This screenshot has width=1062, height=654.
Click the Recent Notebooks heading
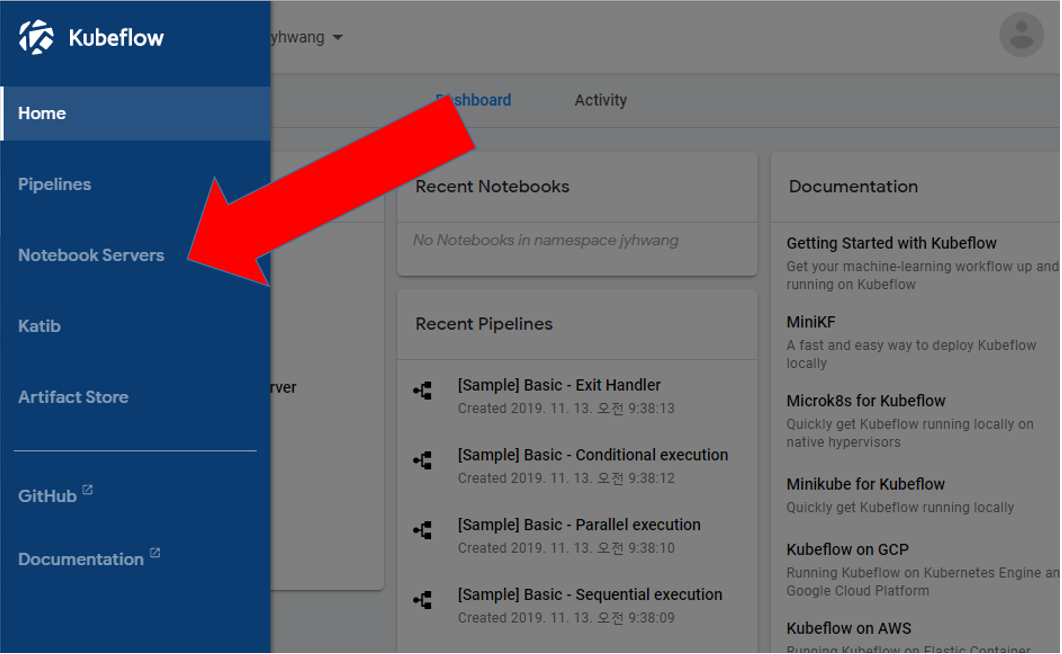click(x=492, y=186)
